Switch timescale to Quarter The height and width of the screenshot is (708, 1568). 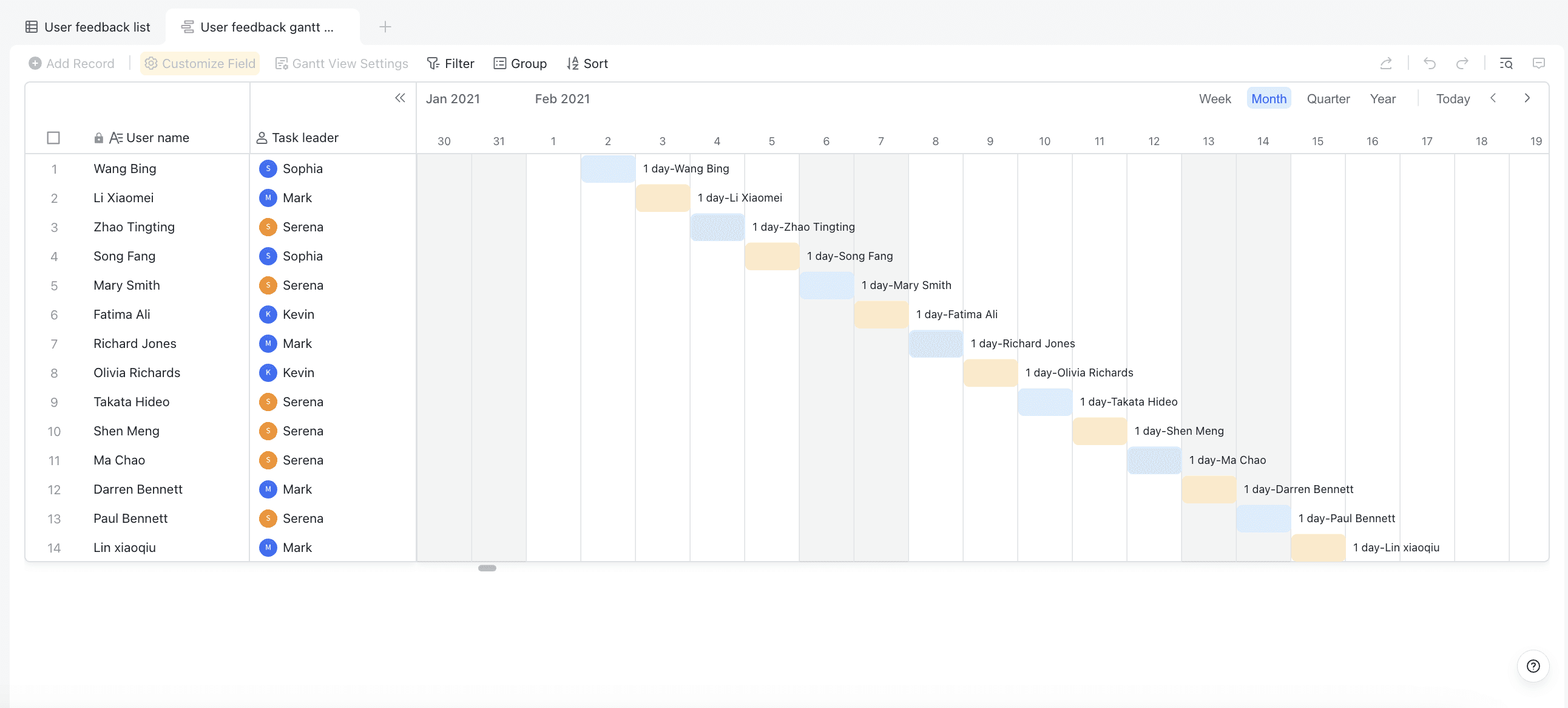pos(1328,99)
